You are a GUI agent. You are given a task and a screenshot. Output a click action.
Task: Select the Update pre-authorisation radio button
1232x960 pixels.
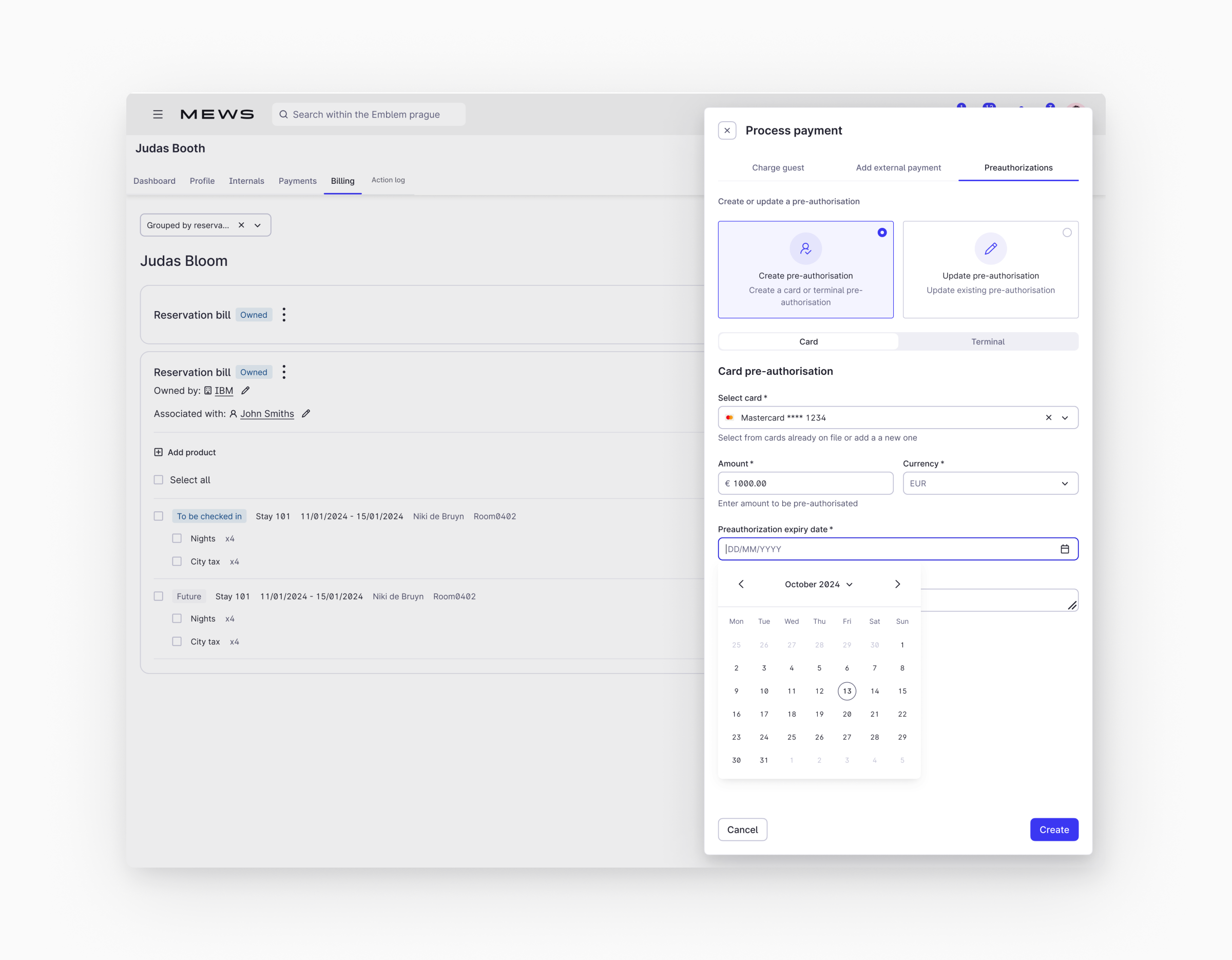(x=1067, y=233)
